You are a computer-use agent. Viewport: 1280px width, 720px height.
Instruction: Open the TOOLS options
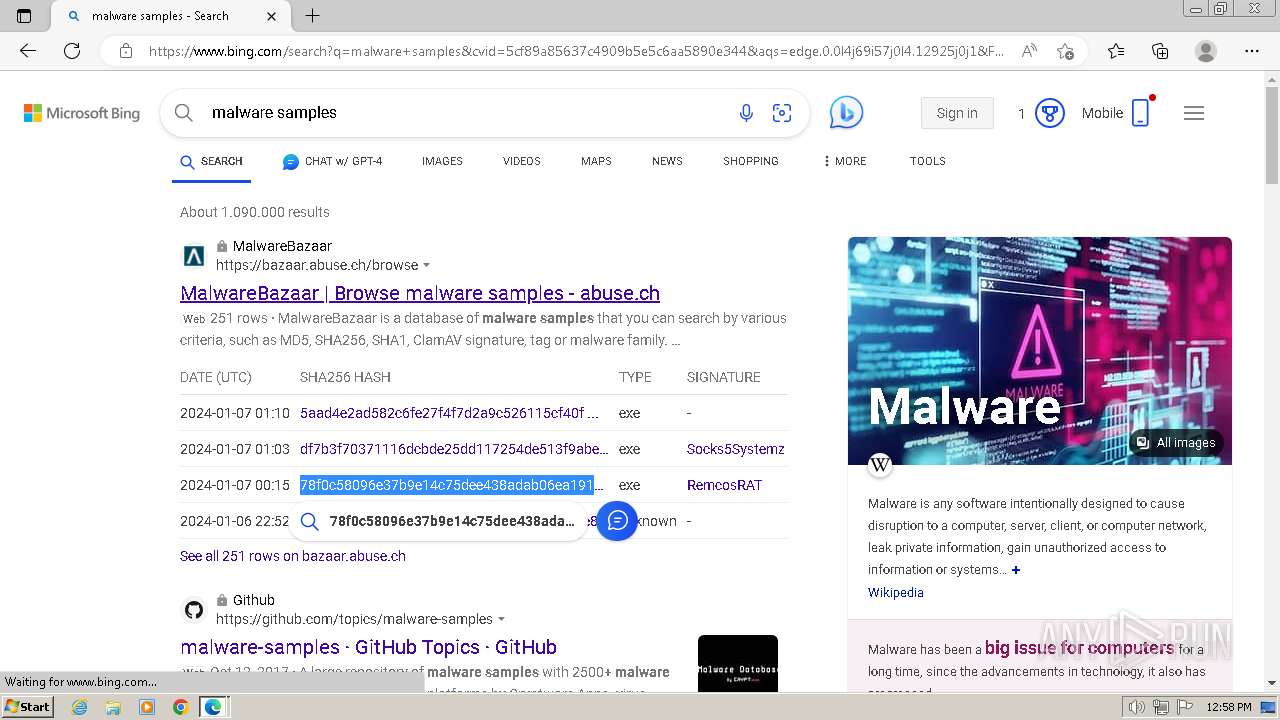927,161
